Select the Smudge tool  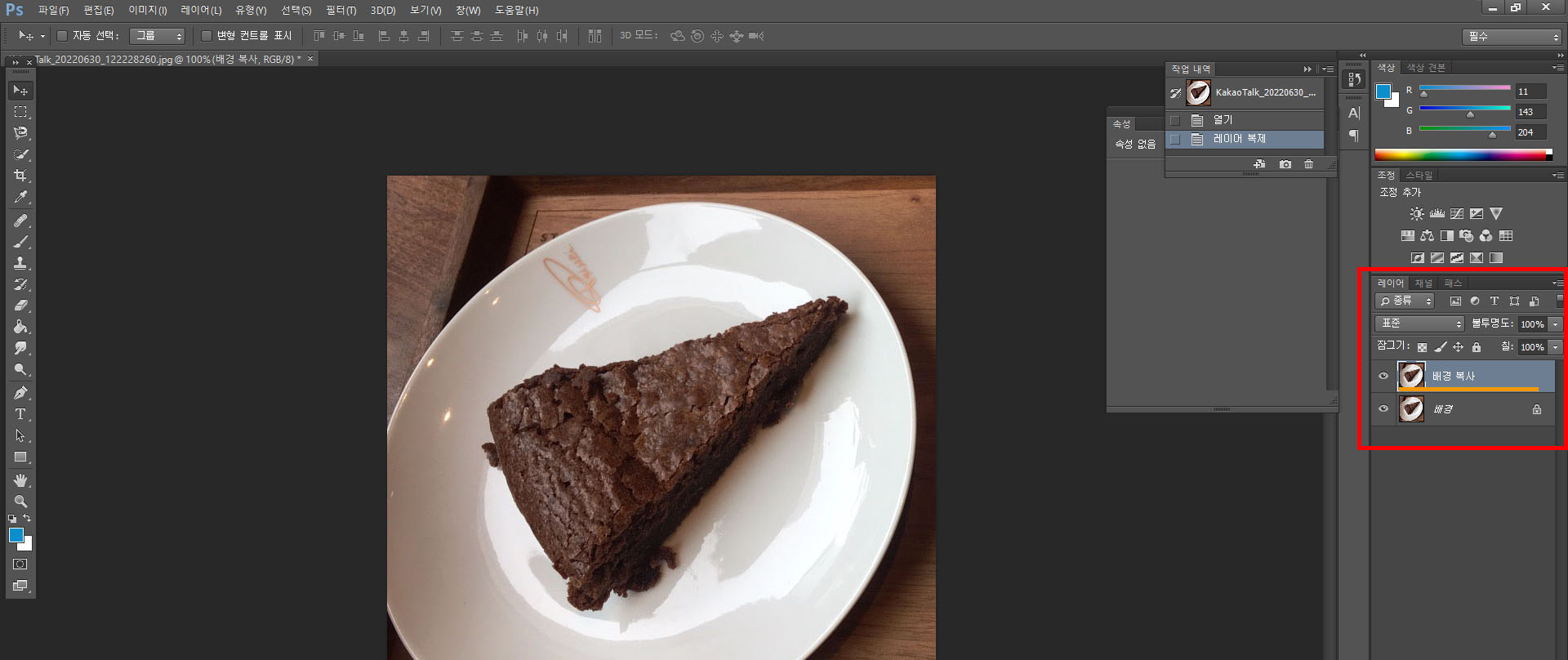pos(20,348)
